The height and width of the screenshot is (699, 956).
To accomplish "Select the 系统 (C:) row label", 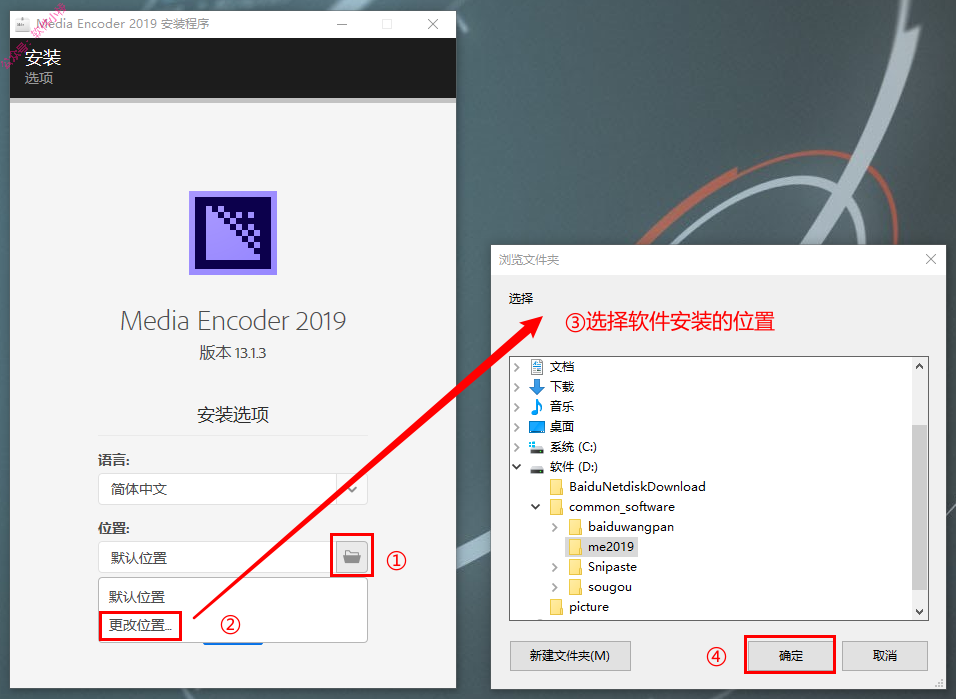I will point(573,447).
